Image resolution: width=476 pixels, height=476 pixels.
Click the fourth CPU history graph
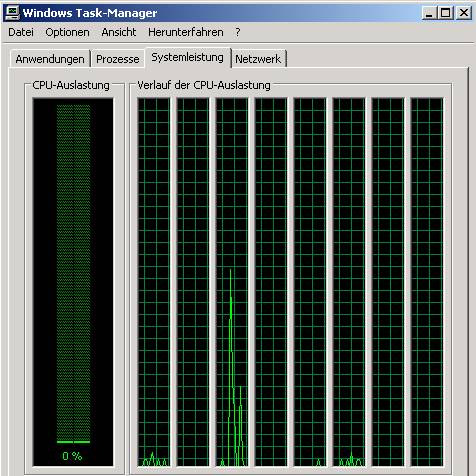point(271,282)
